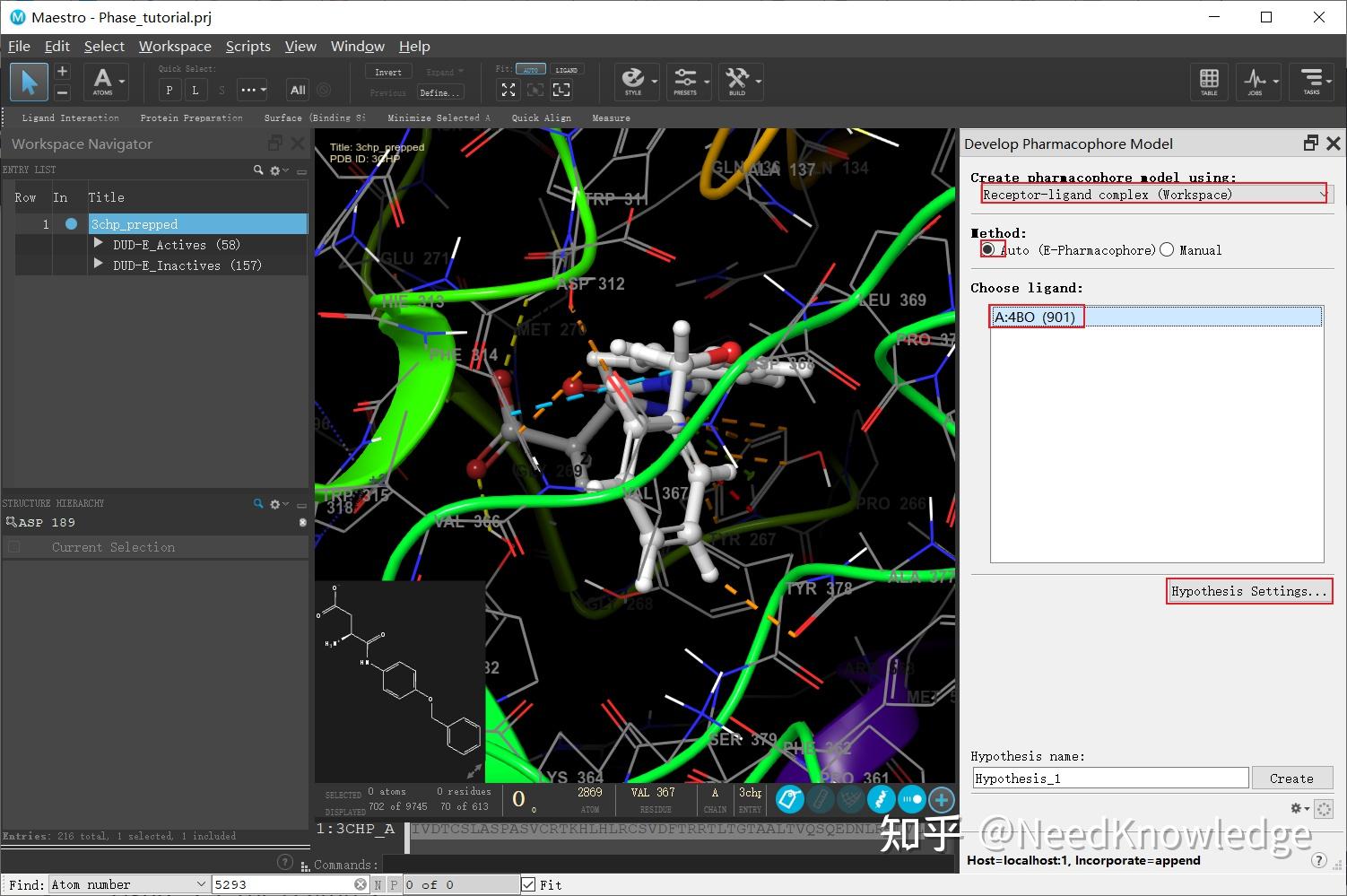Select the Manual method radio button
Screen dimensions: 1347x896
[x=1167, y=250]
